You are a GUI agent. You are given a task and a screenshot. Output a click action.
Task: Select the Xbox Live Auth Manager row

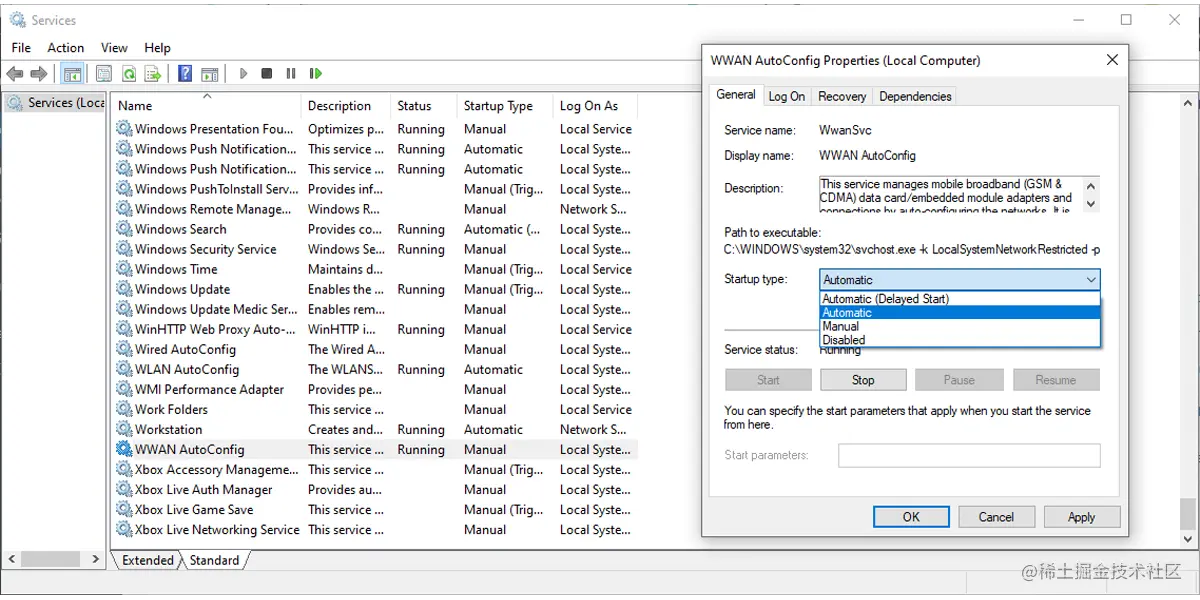coord(375,489)
